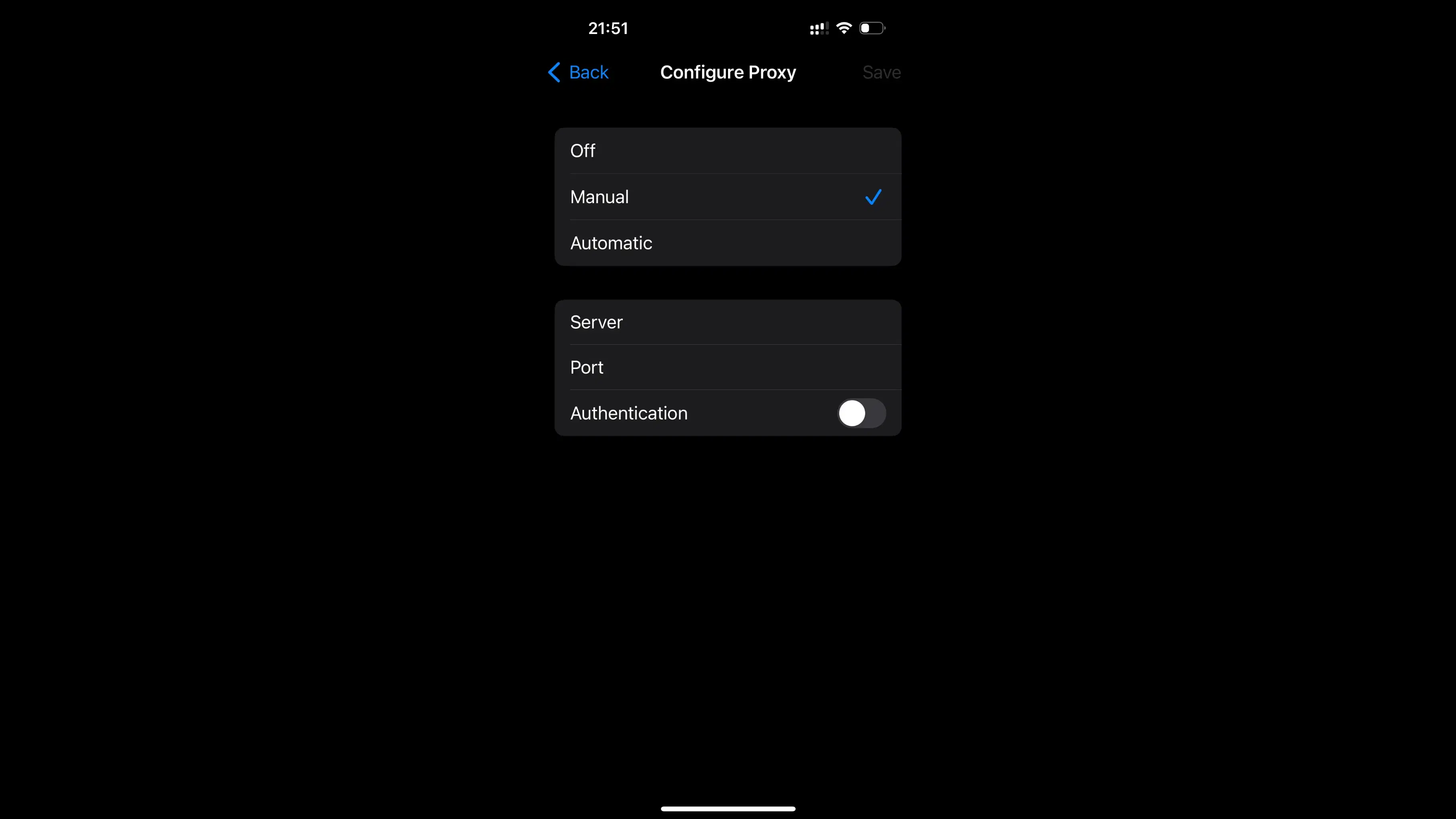This screenshot has height=819, width=1456.
Task: Tap the time display showing 21:51
Action: 608,28
